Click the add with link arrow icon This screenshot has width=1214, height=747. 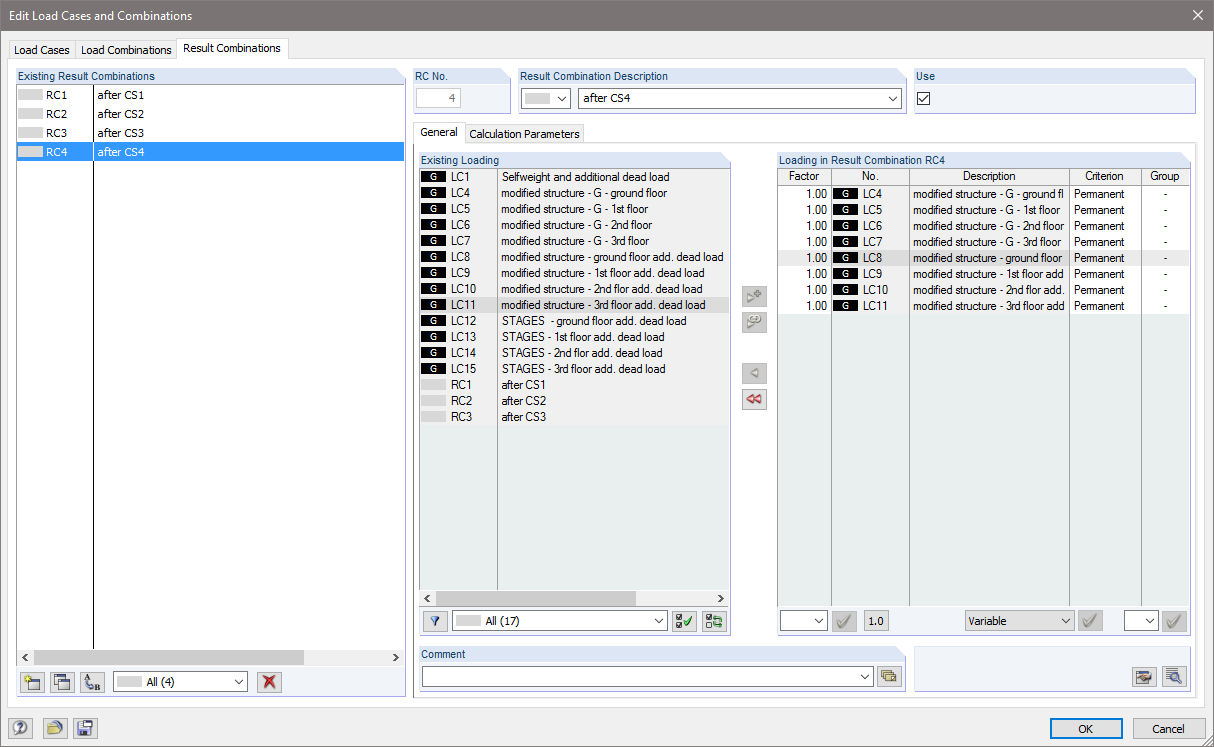(754, 322)
